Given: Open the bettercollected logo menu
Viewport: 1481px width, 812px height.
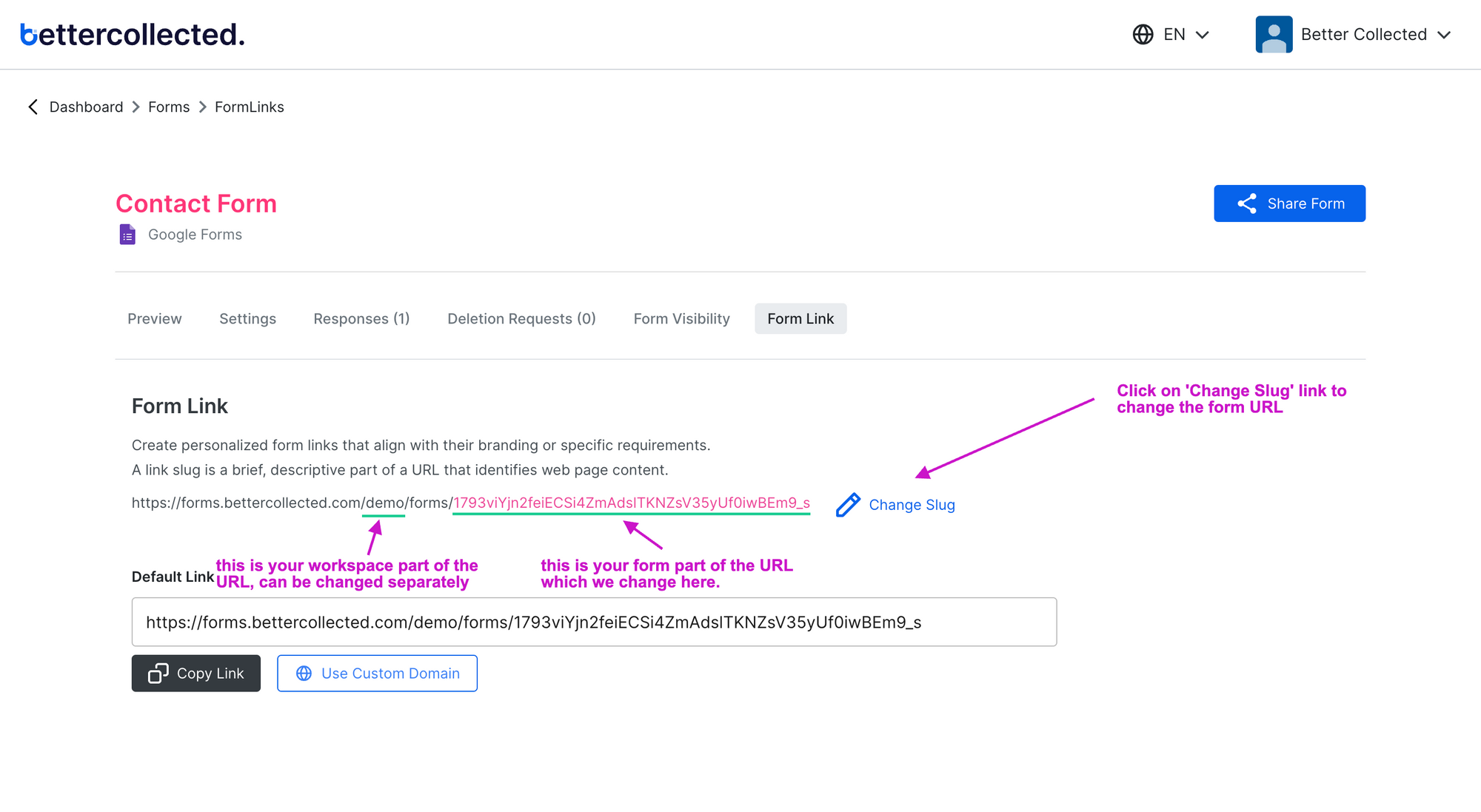Looking at the screenshot, I should pos(132,34).
